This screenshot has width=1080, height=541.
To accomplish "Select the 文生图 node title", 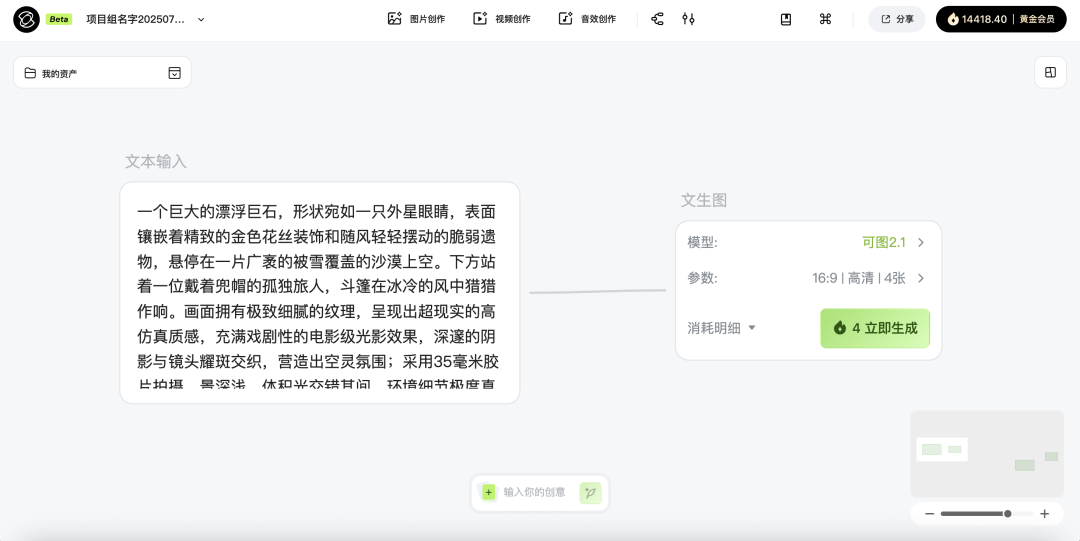I will pos(704,200).
